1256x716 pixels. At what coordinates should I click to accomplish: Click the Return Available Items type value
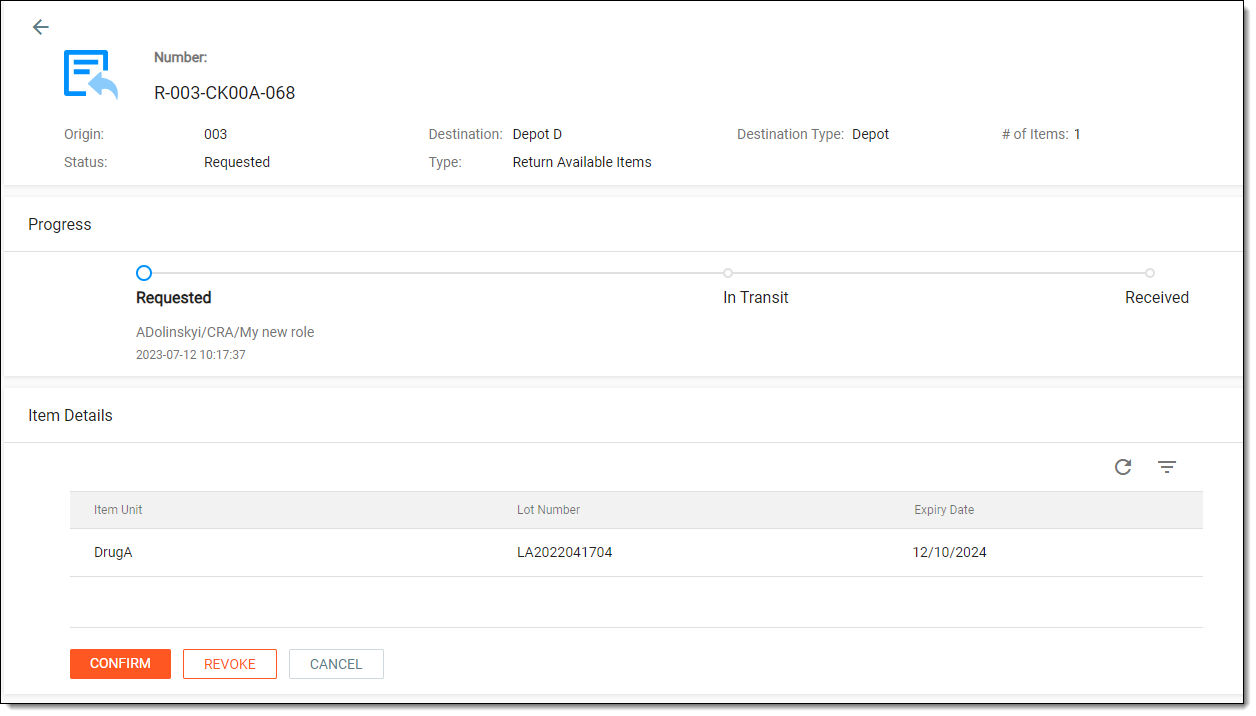(x=582, y=162)
